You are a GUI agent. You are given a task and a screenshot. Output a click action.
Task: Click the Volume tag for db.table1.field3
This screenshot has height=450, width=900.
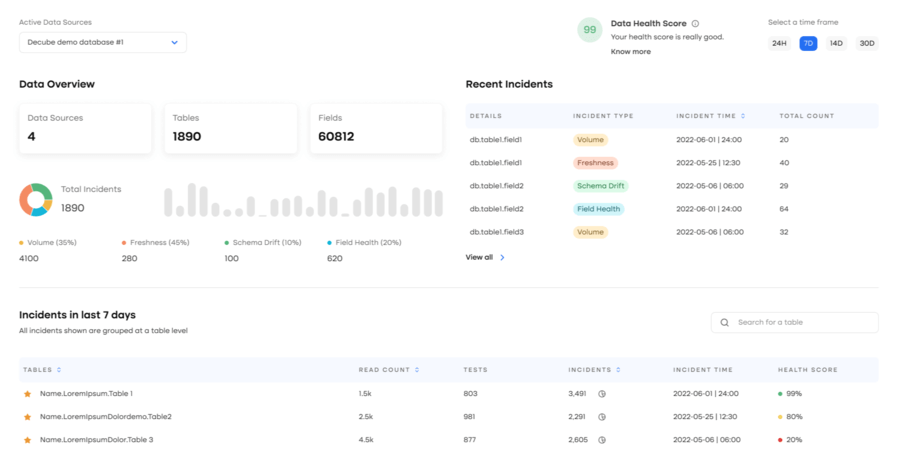click(x=590, y=232)
